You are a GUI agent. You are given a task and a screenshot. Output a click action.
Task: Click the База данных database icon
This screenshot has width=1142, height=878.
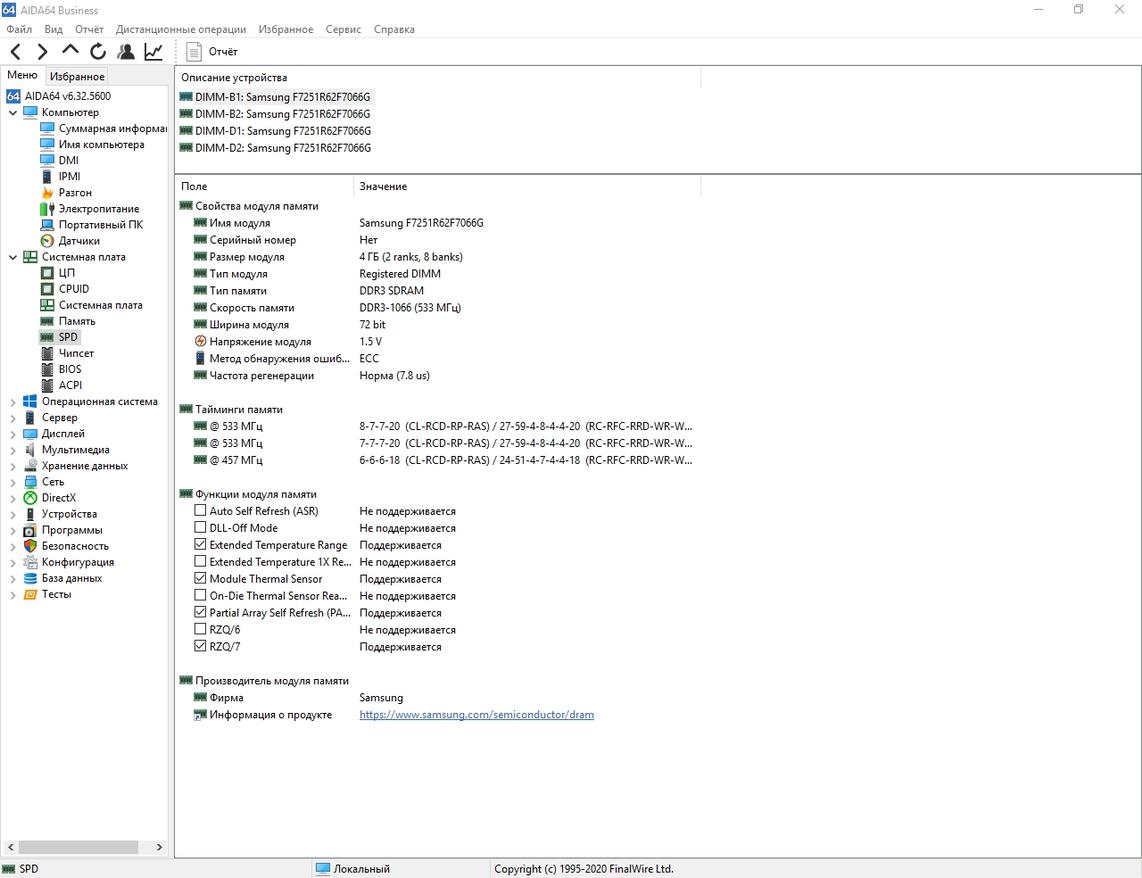tap(30, 578)
